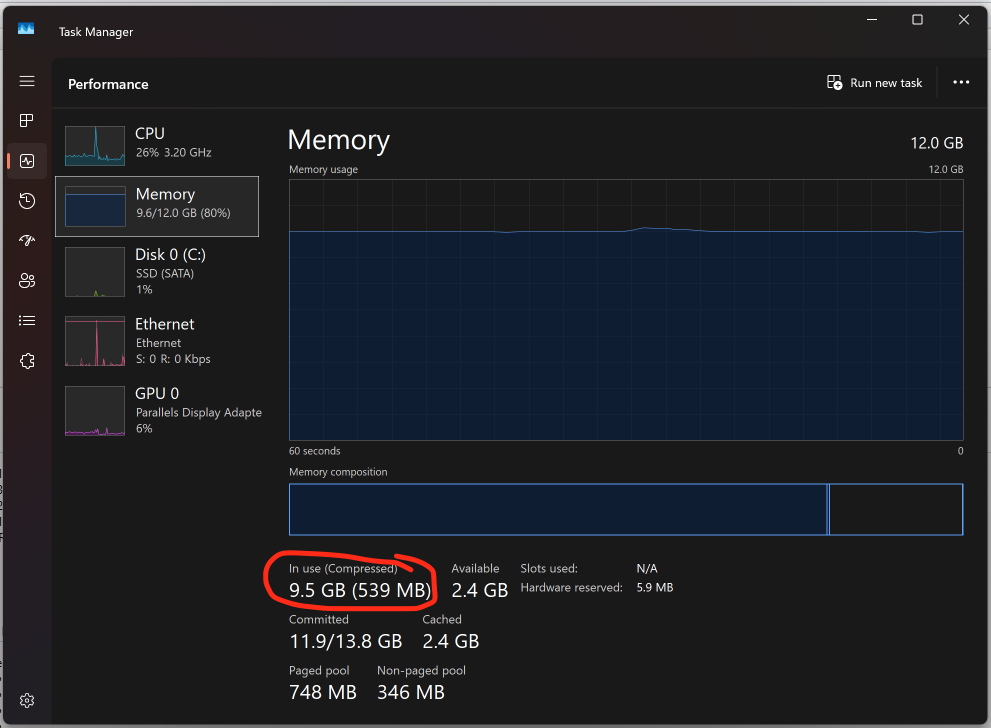Open Services from the sidebar
The width and height of the screenshot is (991, 728).
coord(27,361)
